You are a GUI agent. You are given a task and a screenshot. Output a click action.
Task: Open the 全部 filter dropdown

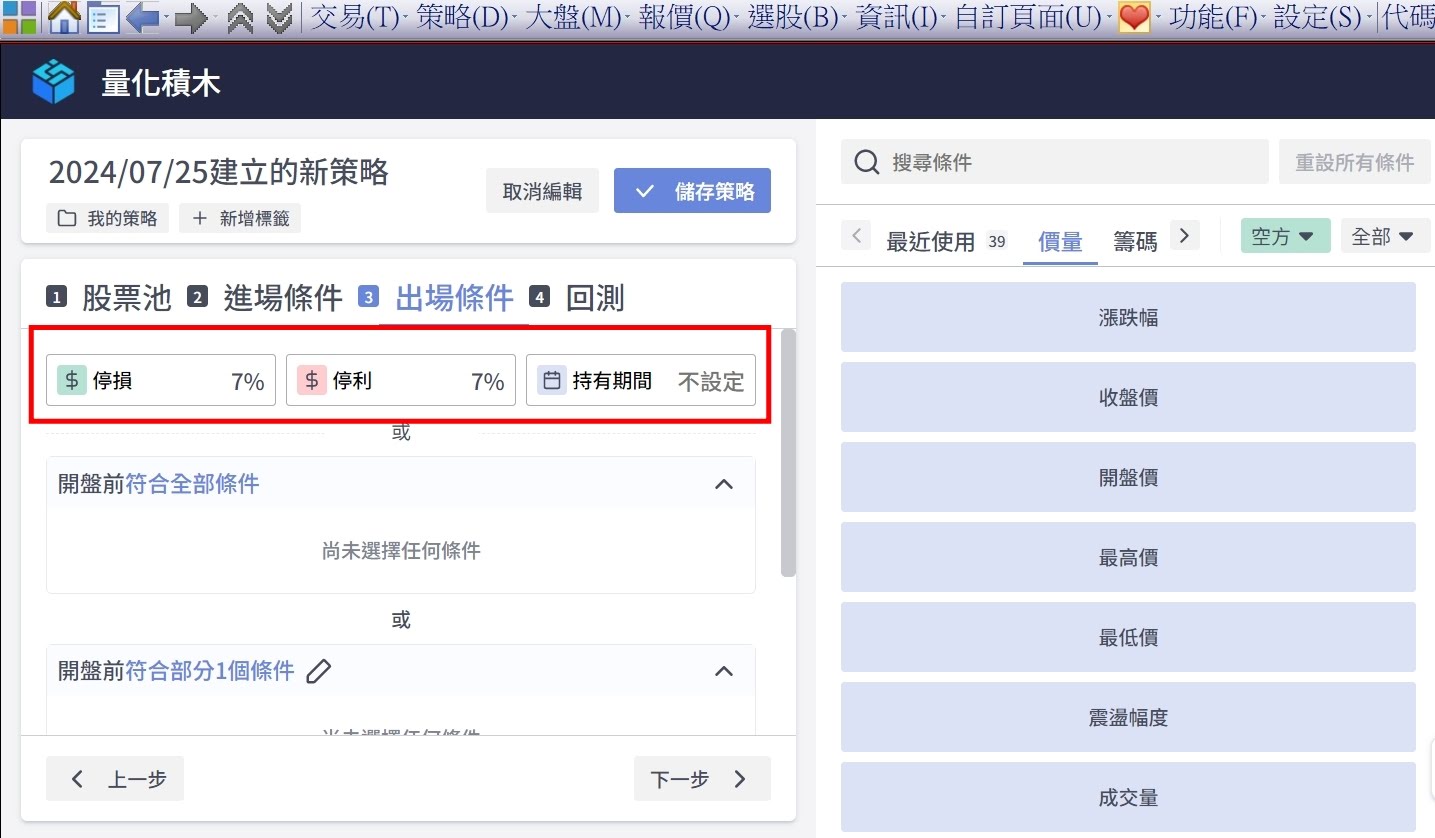point(1384,237)
